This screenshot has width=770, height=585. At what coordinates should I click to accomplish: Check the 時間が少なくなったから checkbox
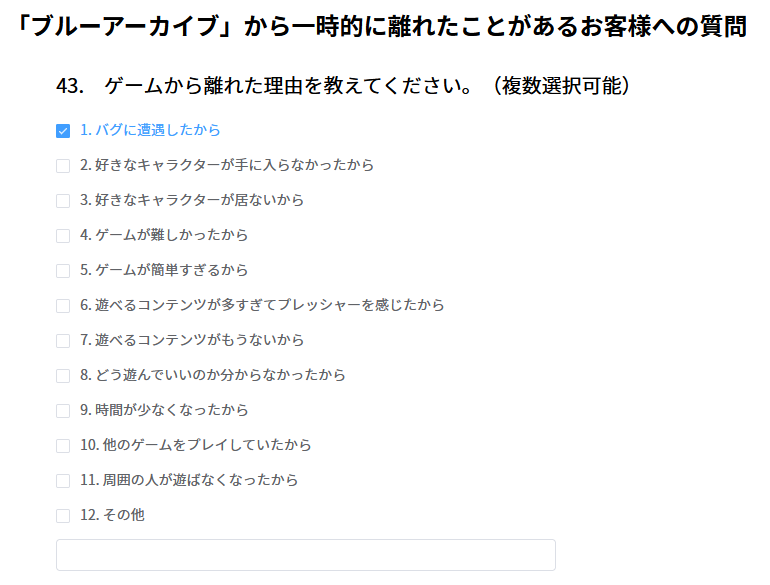pyautogui.click(x=63, y=411)
